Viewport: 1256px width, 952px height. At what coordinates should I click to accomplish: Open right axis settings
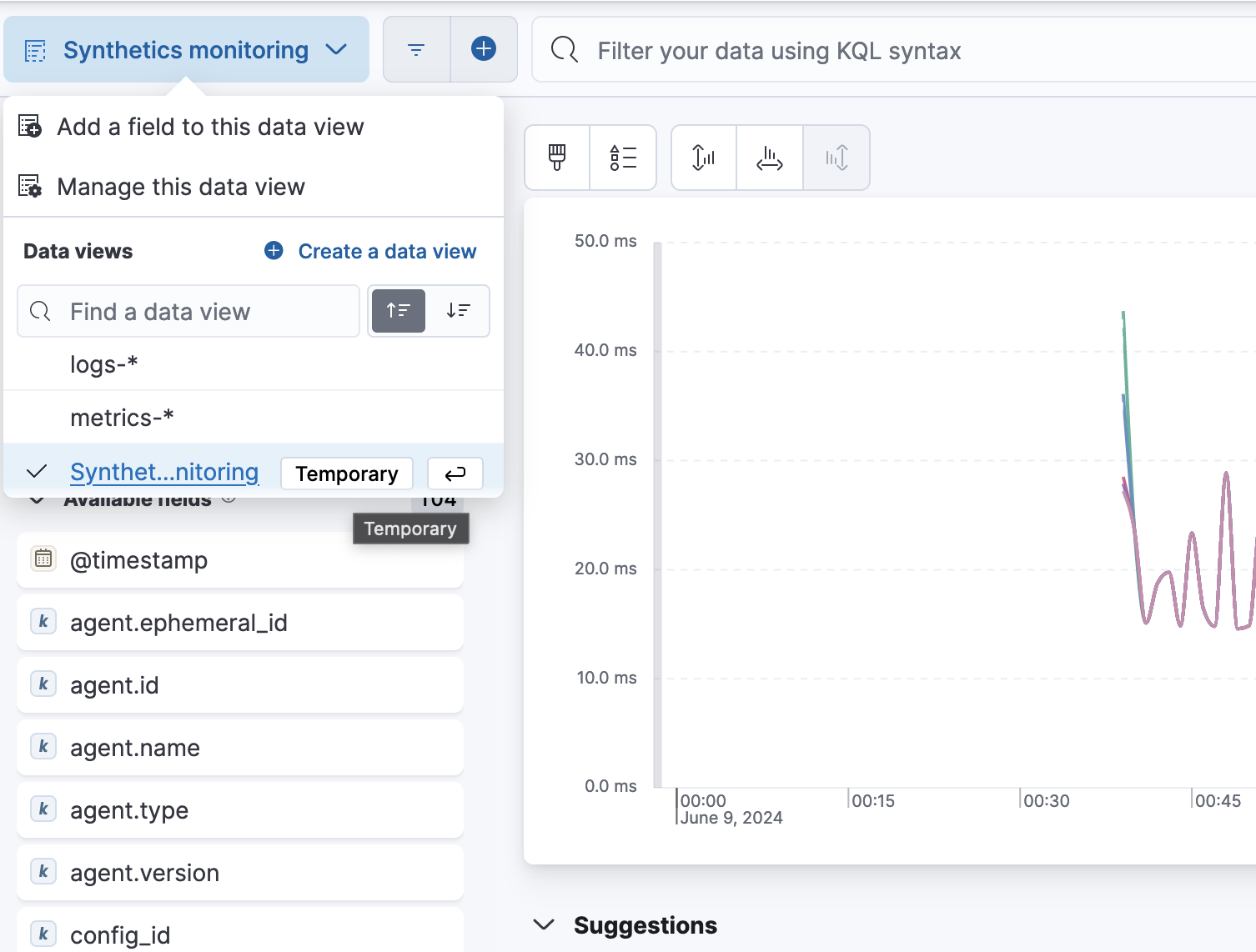(836, 158)
